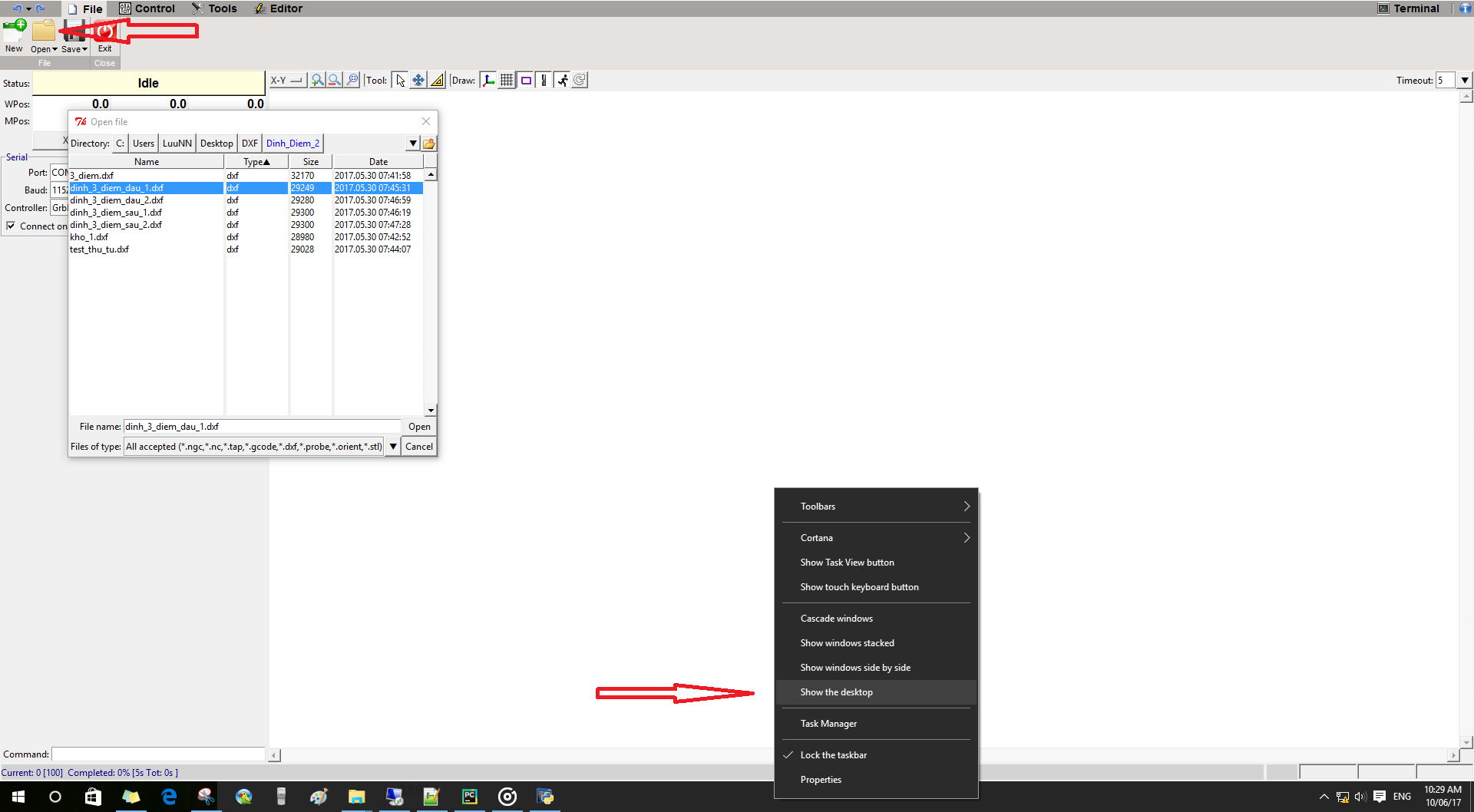Click the zoom out magnifier icon
1474x812 pixels.
[x=335, y=80]
